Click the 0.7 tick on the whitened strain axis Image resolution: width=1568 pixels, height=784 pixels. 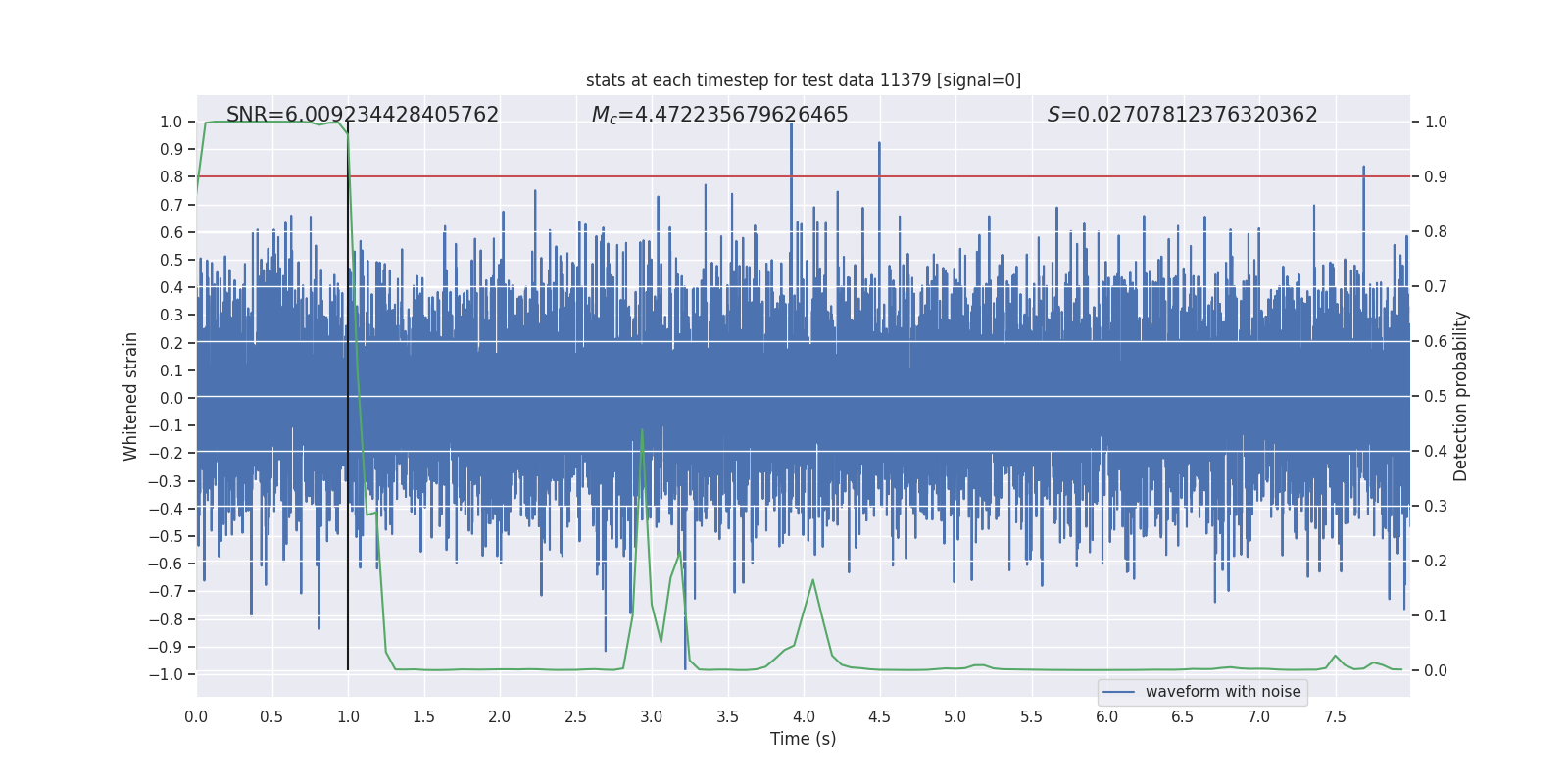click(x=171, y=205)
